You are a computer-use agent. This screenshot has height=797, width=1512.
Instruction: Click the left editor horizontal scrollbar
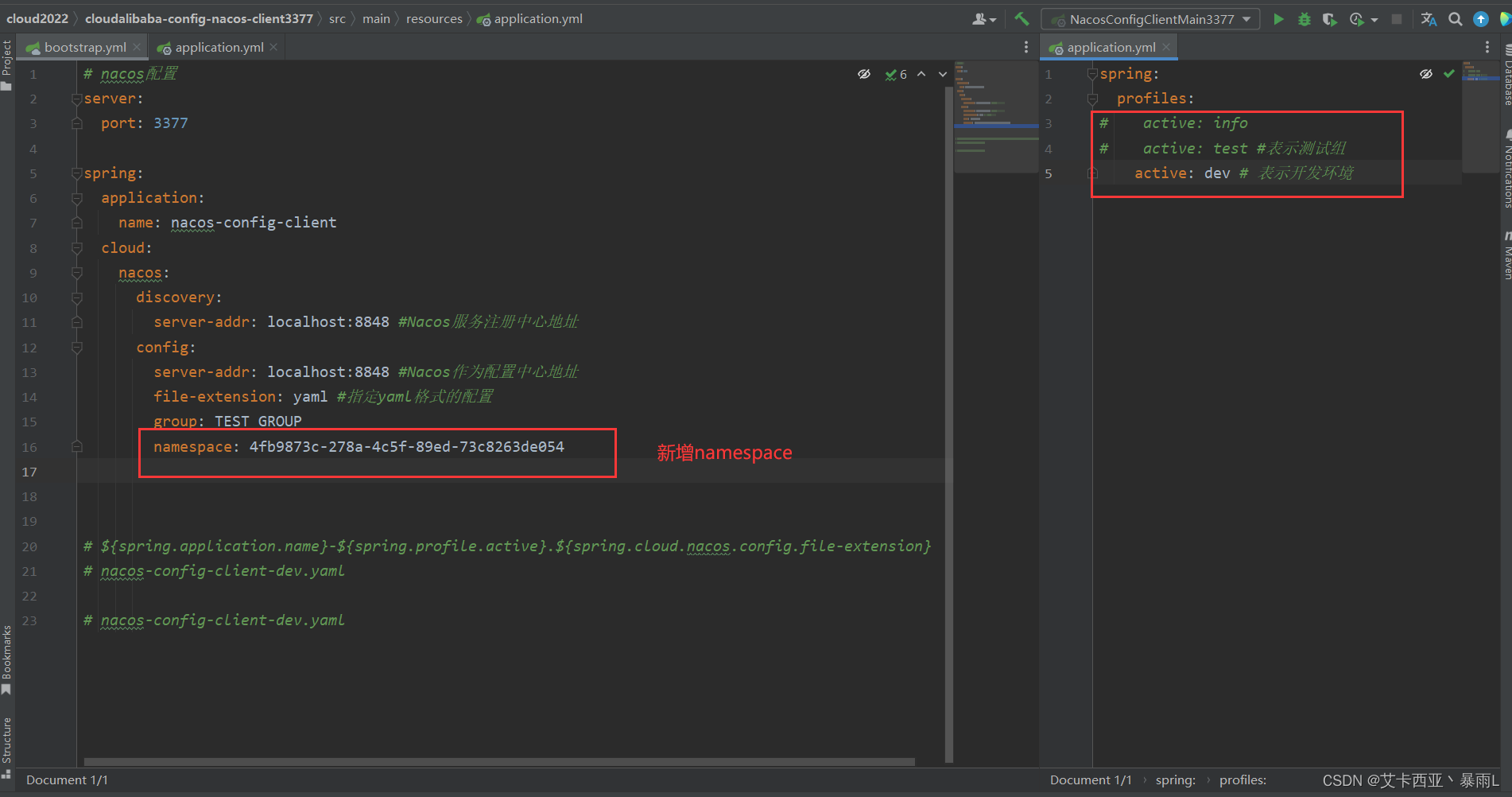(499, 762)
